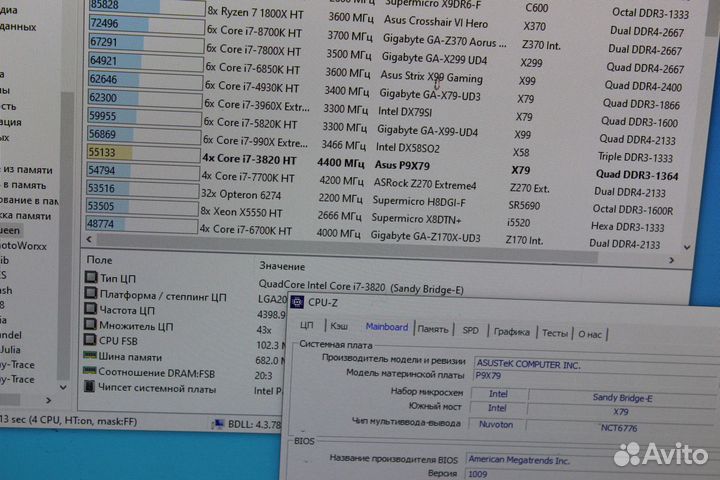This screenshot has width=720, height=480.
Task: Select the '6x Core i7-990X Extre...' row
Action: [x=255, y=141]
